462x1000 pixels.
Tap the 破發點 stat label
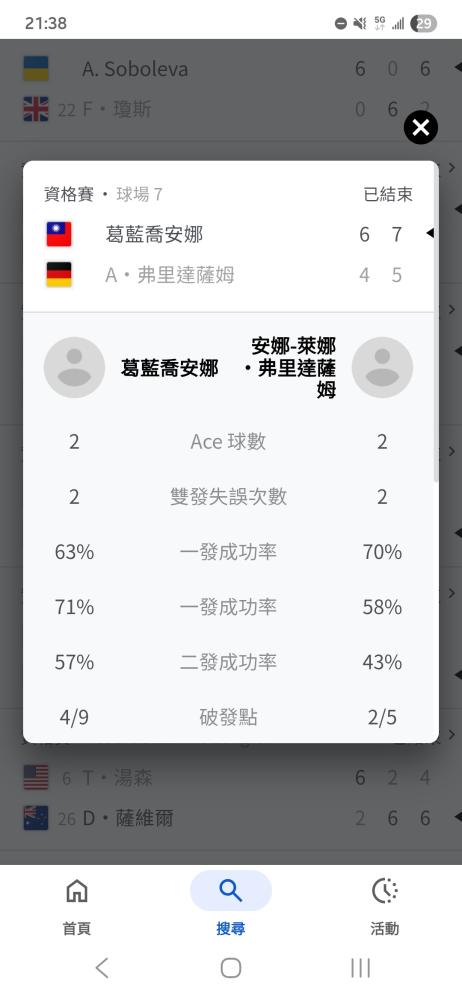point(228,717)
